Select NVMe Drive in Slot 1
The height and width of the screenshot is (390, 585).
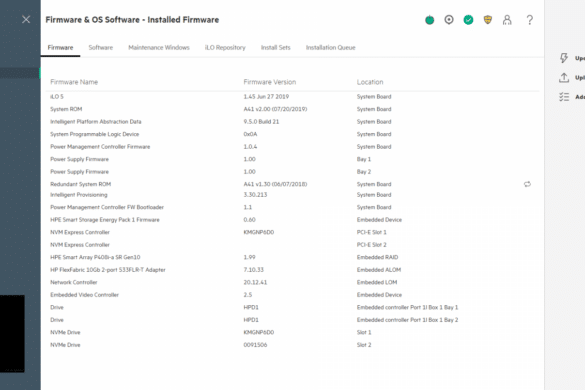tap(65, 332)
